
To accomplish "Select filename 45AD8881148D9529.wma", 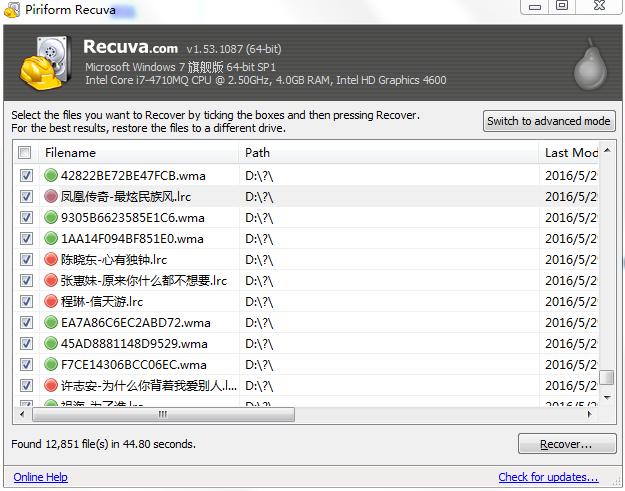I will (134, 344).
